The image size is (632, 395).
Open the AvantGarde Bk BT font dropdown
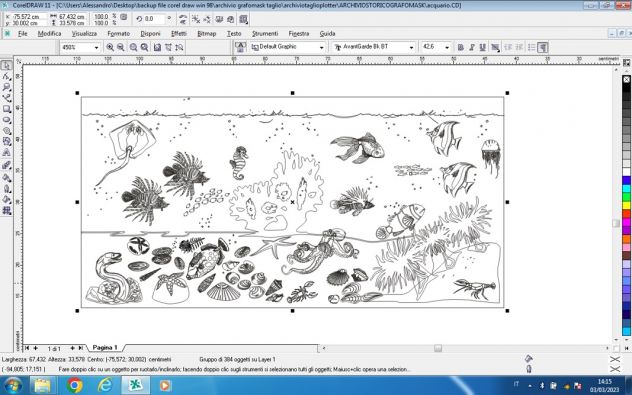[x=411, y=48]
